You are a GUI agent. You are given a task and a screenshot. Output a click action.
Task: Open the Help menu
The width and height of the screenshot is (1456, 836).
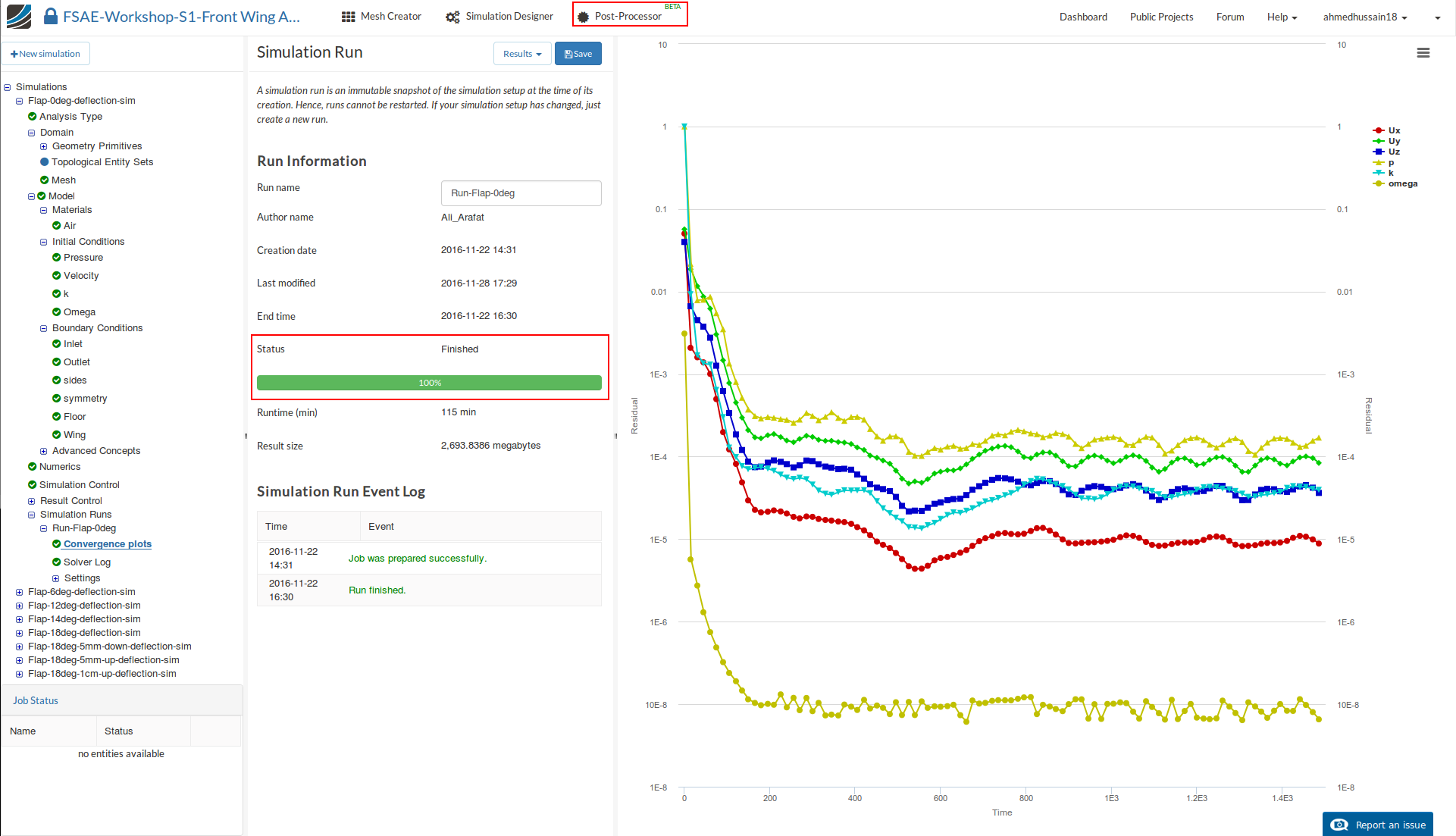(x=1281, y=17)
